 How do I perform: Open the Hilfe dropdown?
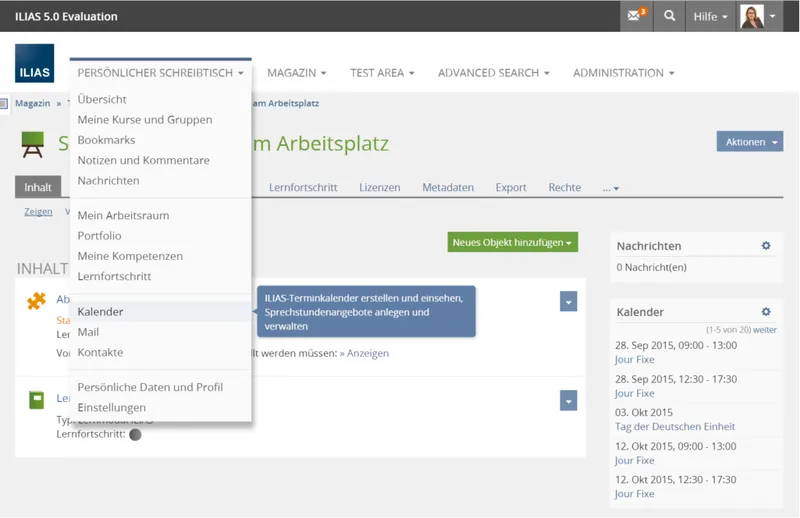(x=710, y=16)
